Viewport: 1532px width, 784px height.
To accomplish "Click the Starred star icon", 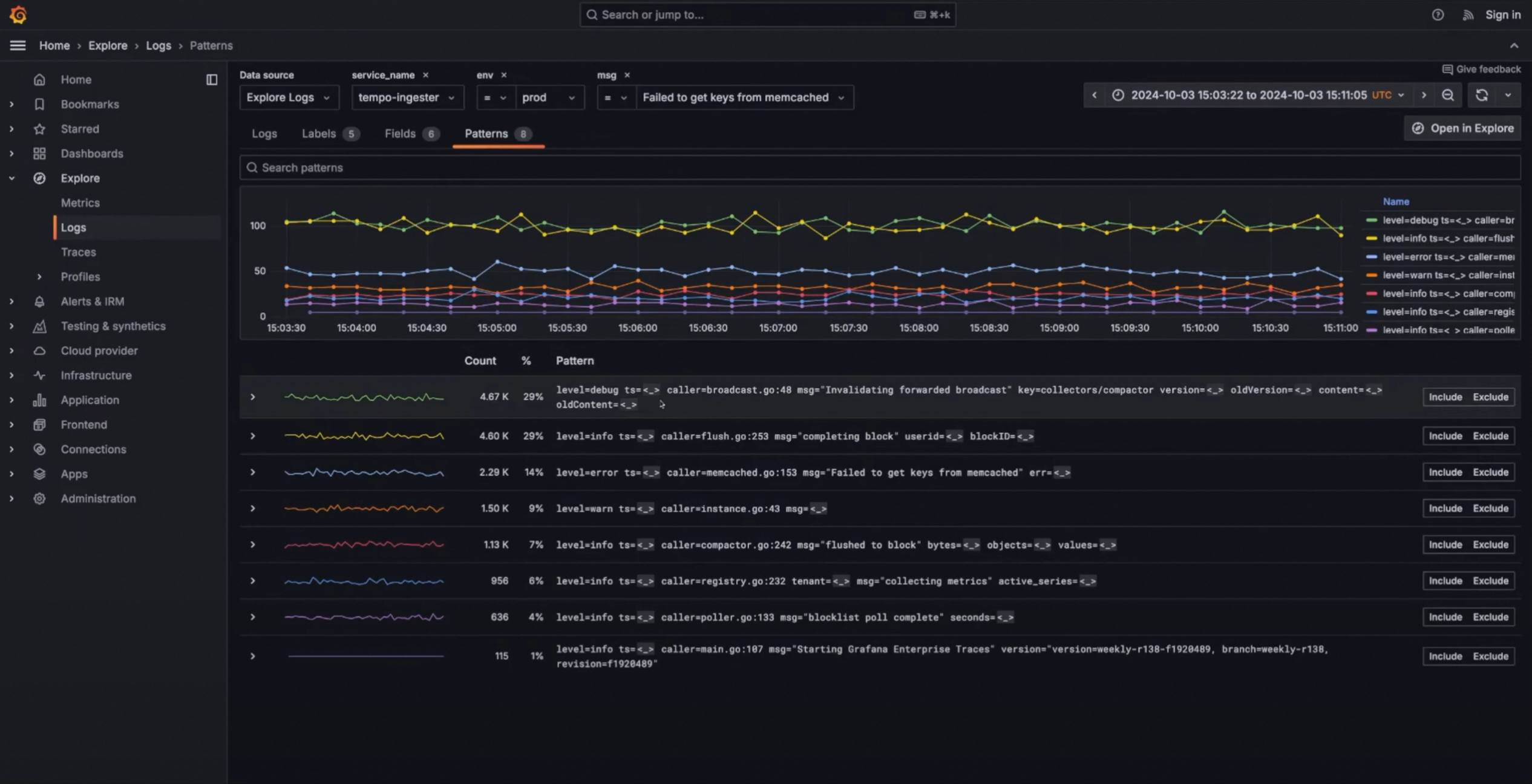I will click(x=39, y=129).
